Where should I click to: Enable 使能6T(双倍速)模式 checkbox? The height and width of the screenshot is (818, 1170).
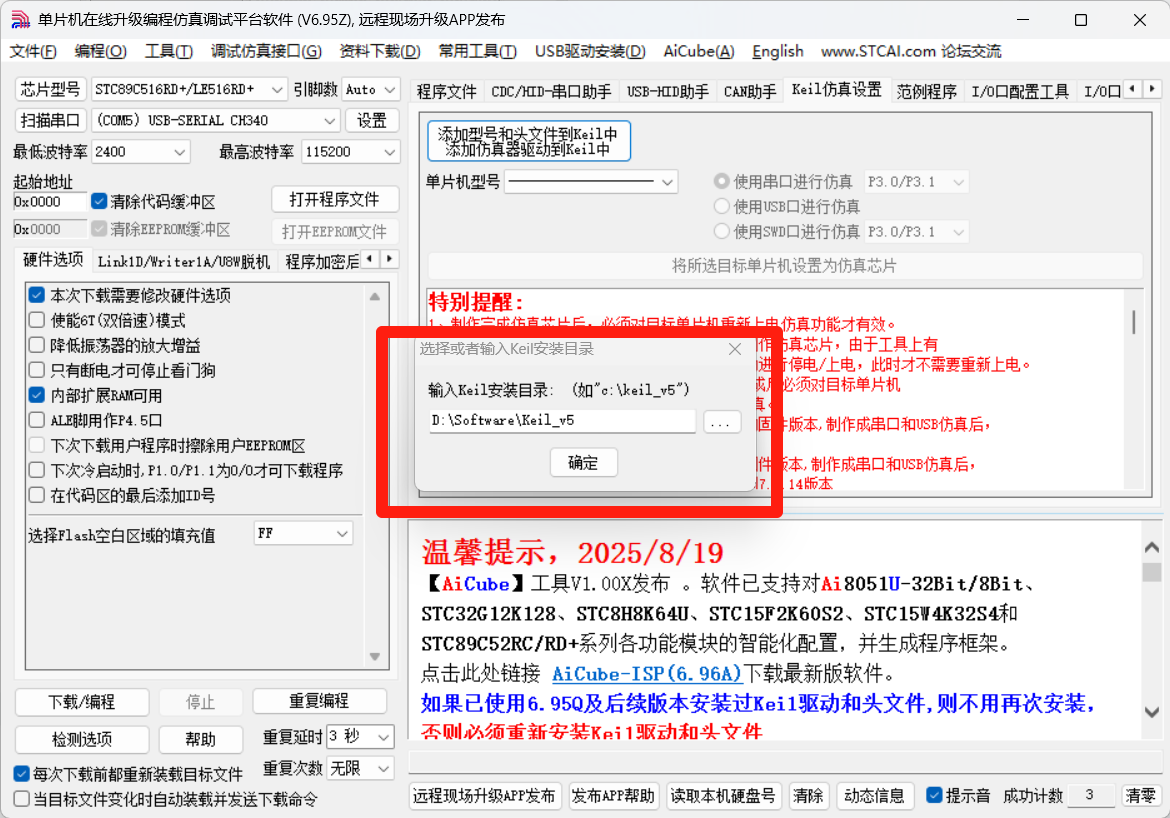click(x=37, y=320)
